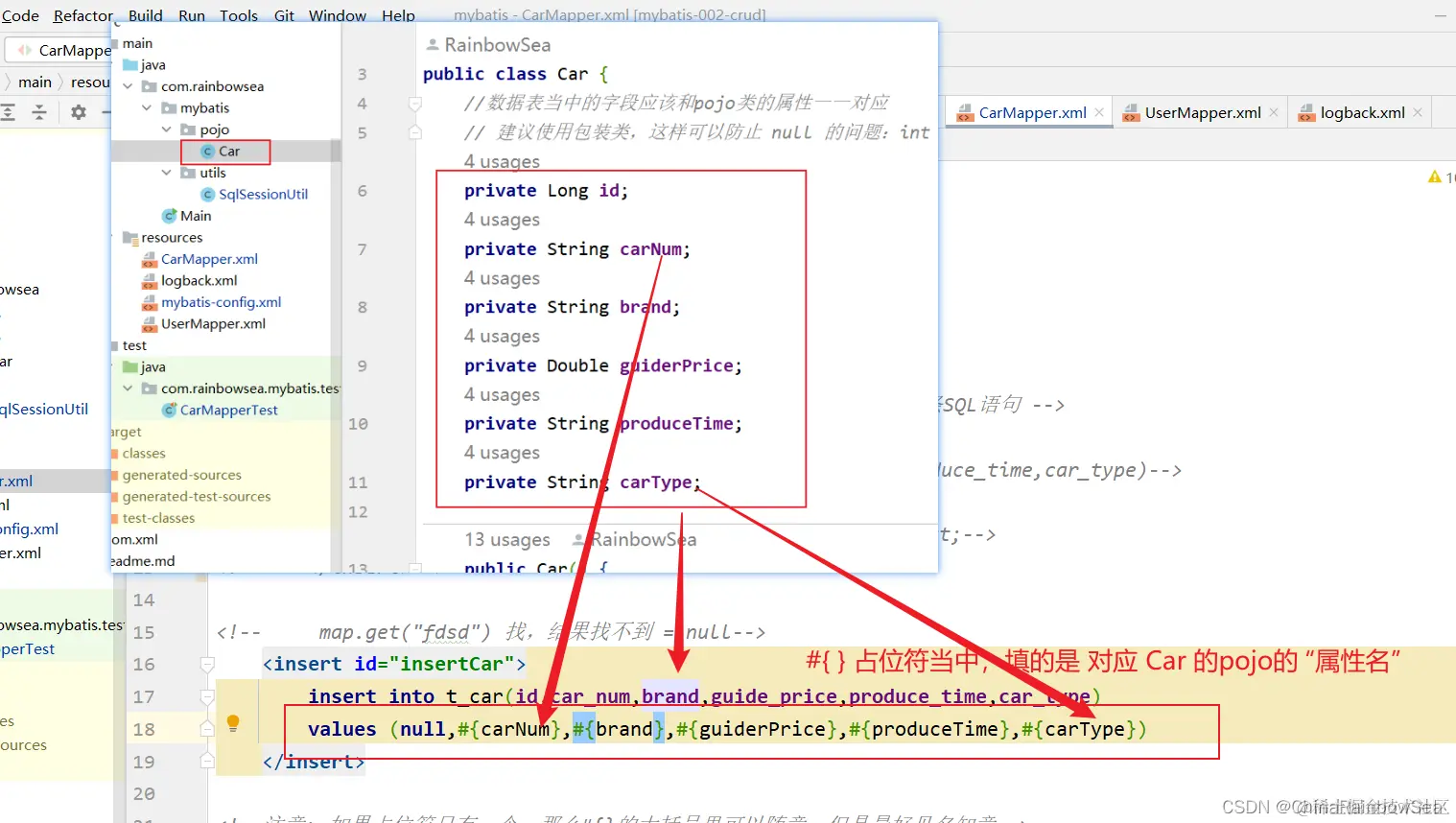
Task: Collapse the com.rainbowsea package node
Action: click(x=128, y=86)
